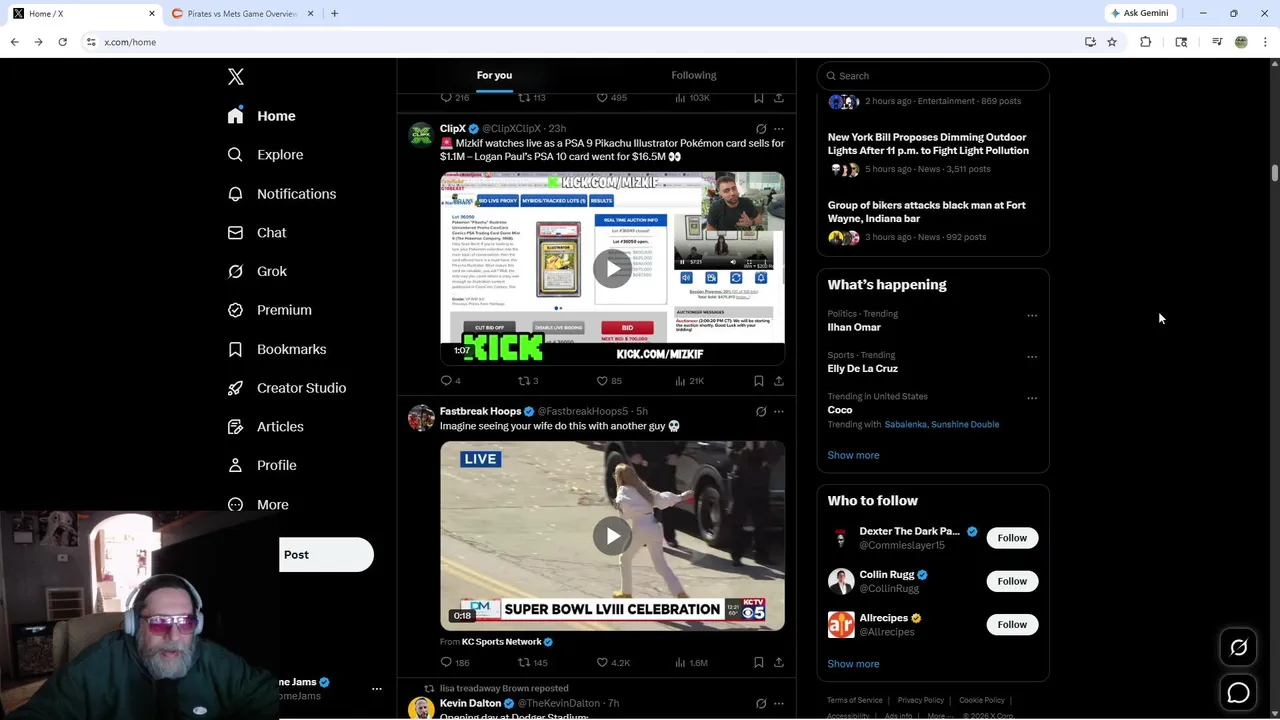Open the Sabalenka trending link
This screenshot has height=720, width=1280.
click(x=905, y=425)
